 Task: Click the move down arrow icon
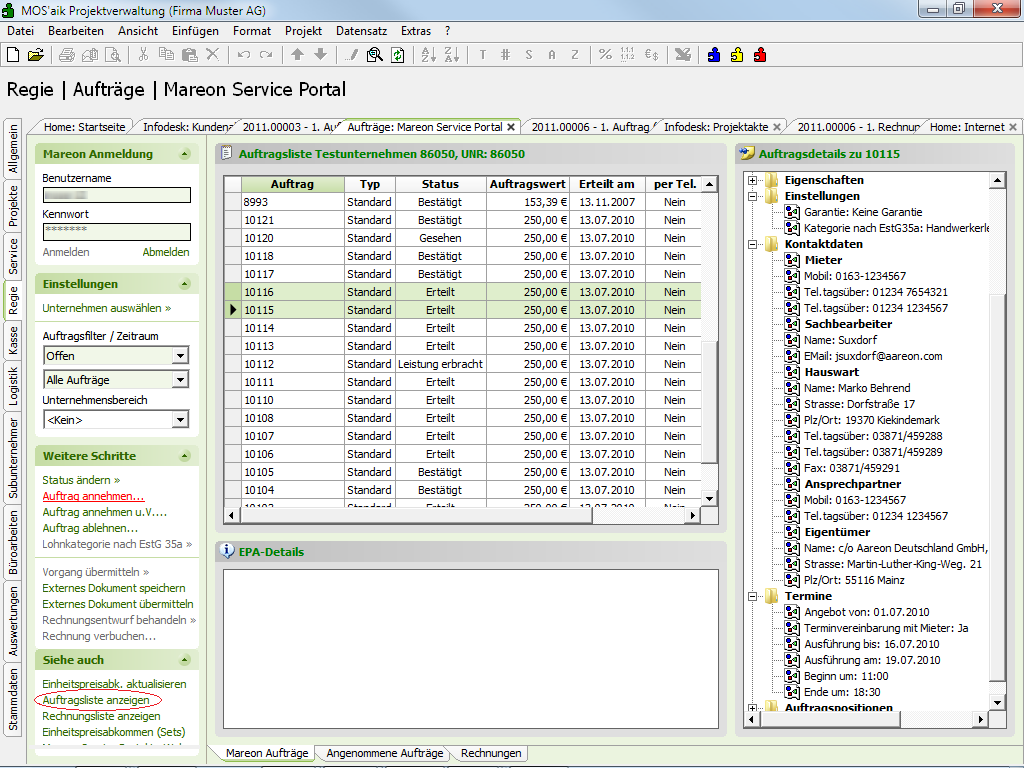click(x=320, y=55)
